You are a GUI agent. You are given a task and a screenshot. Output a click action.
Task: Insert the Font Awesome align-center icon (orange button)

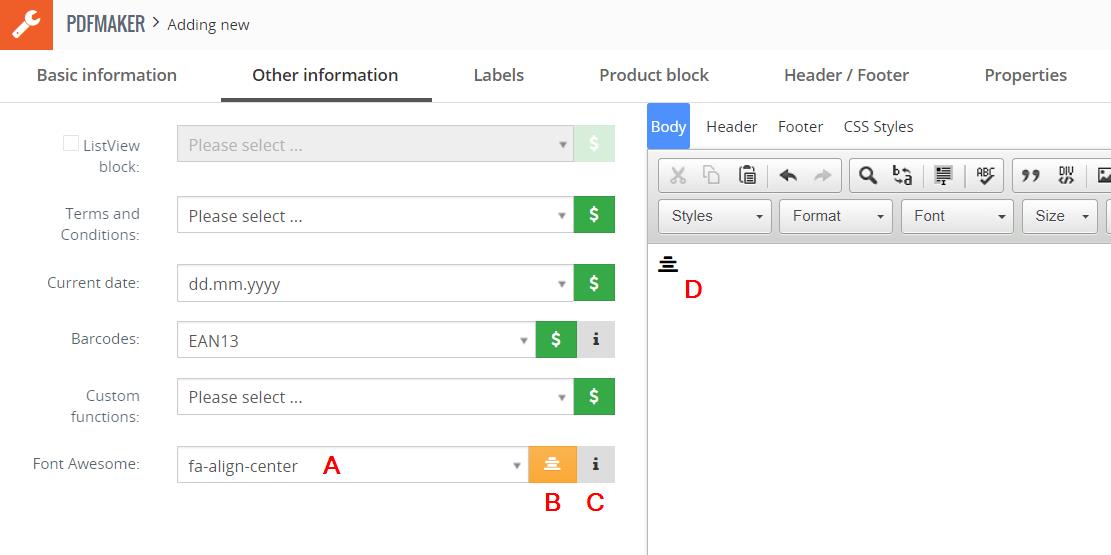tap(552, 464)
